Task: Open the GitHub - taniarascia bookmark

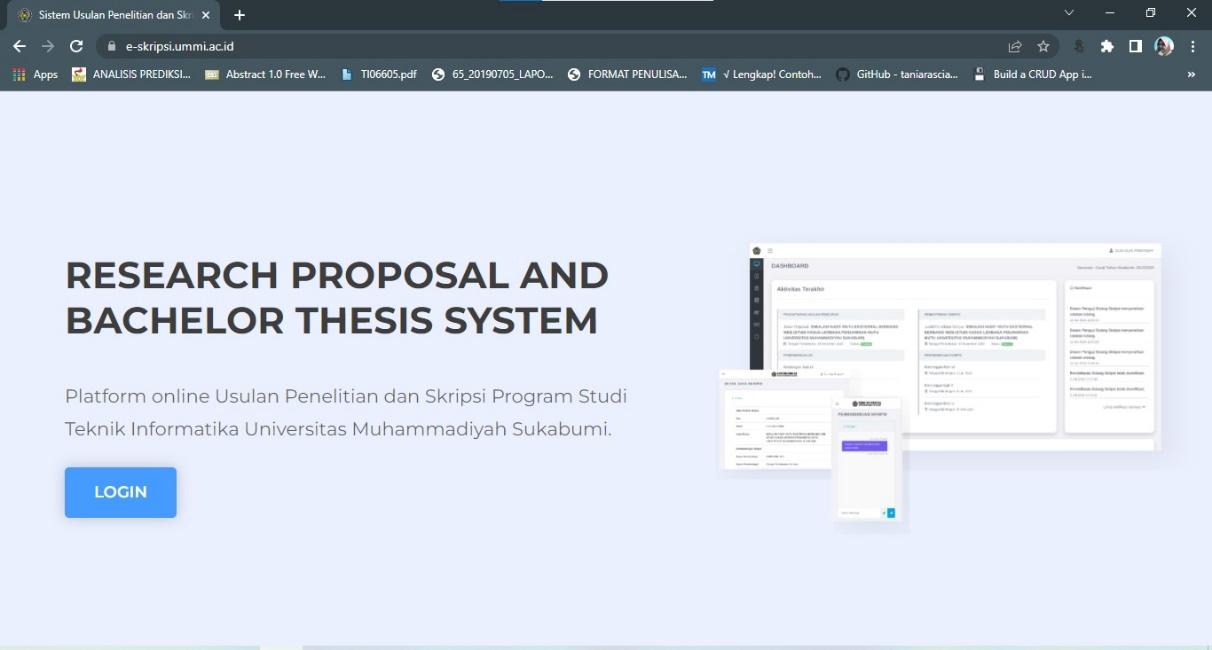Action: click(x=897, y=74)
